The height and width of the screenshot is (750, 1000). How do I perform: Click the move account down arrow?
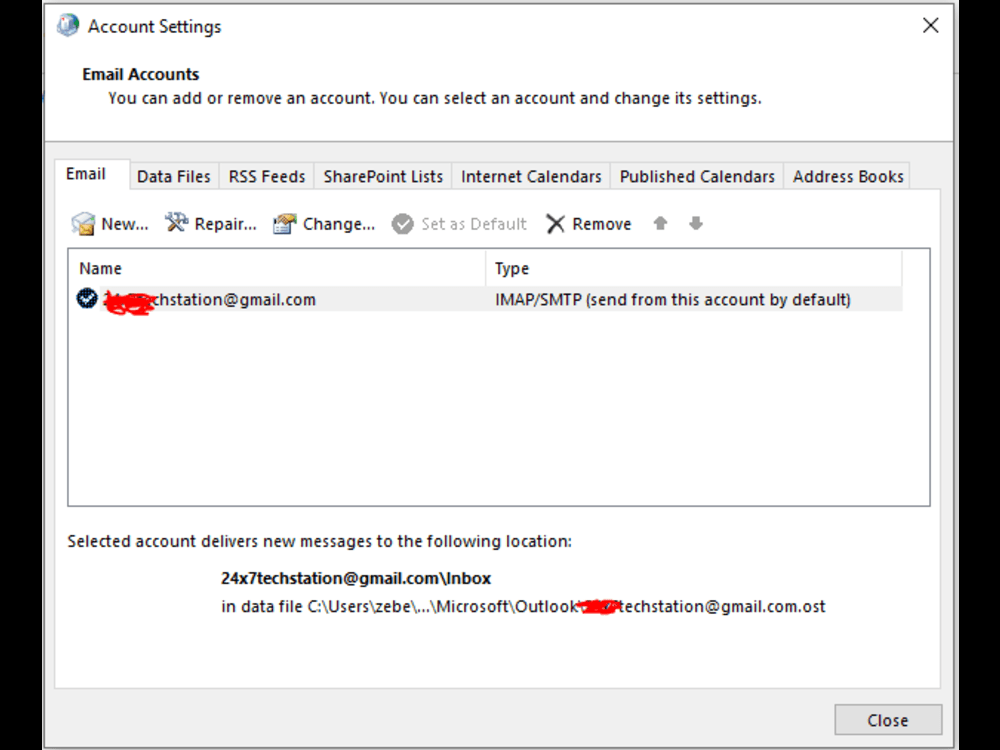coord(695,223)
